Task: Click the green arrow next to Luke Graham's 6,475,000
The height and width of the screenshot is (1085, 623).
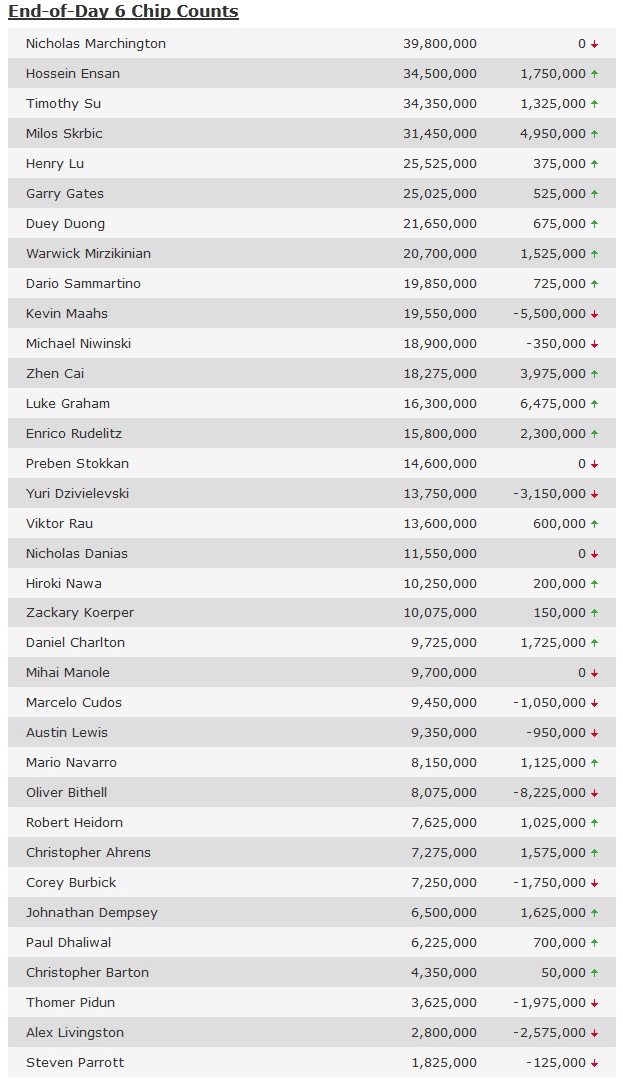Action: (x=594, y=404)
